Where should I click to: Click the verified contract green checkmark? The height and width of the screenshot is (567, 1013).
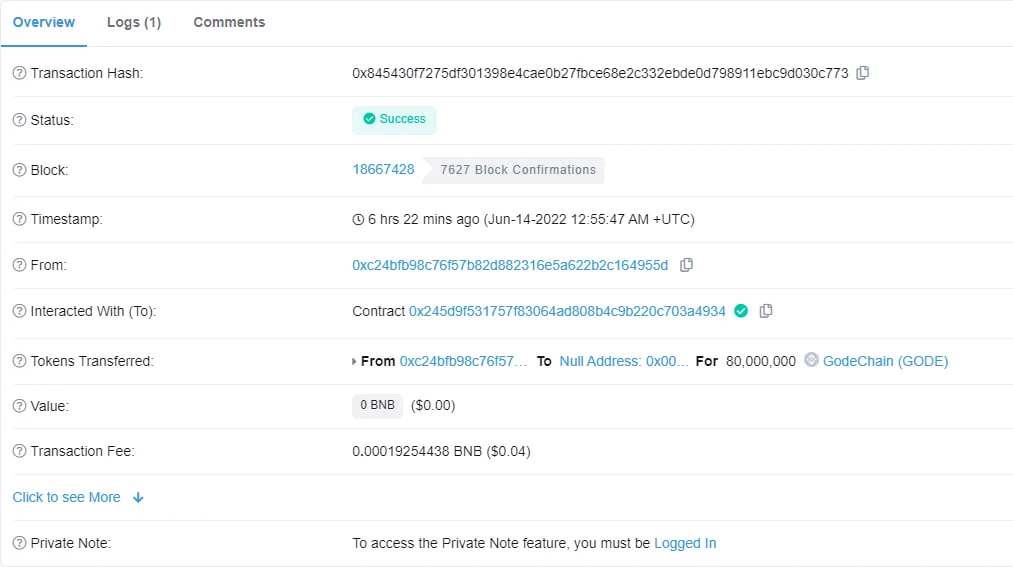click(x=741, y=311)
